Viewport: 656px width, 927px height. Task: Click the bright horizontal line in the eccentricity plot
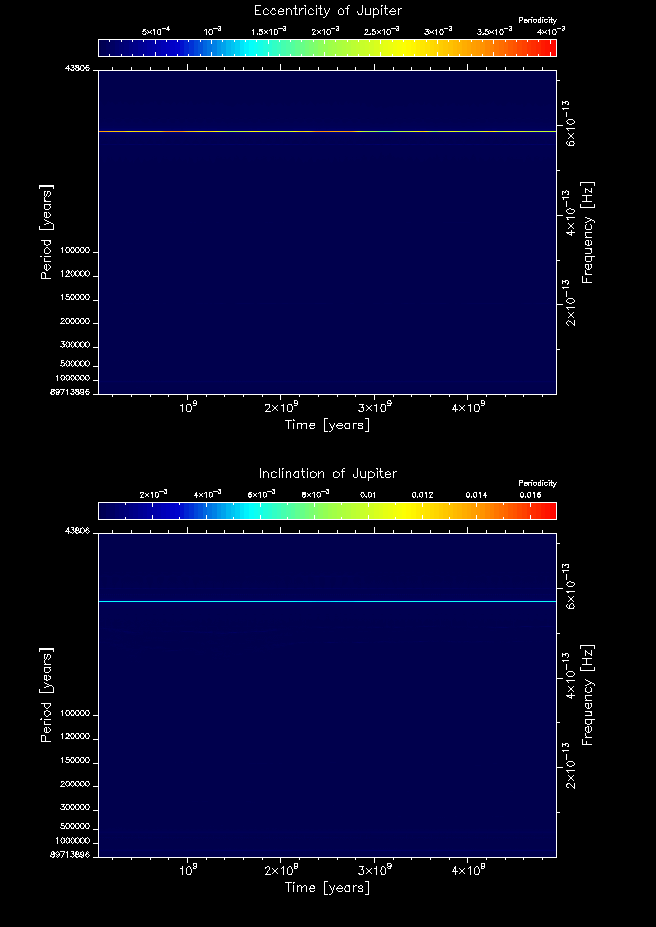pyautogui.click(x=327, y=131)
